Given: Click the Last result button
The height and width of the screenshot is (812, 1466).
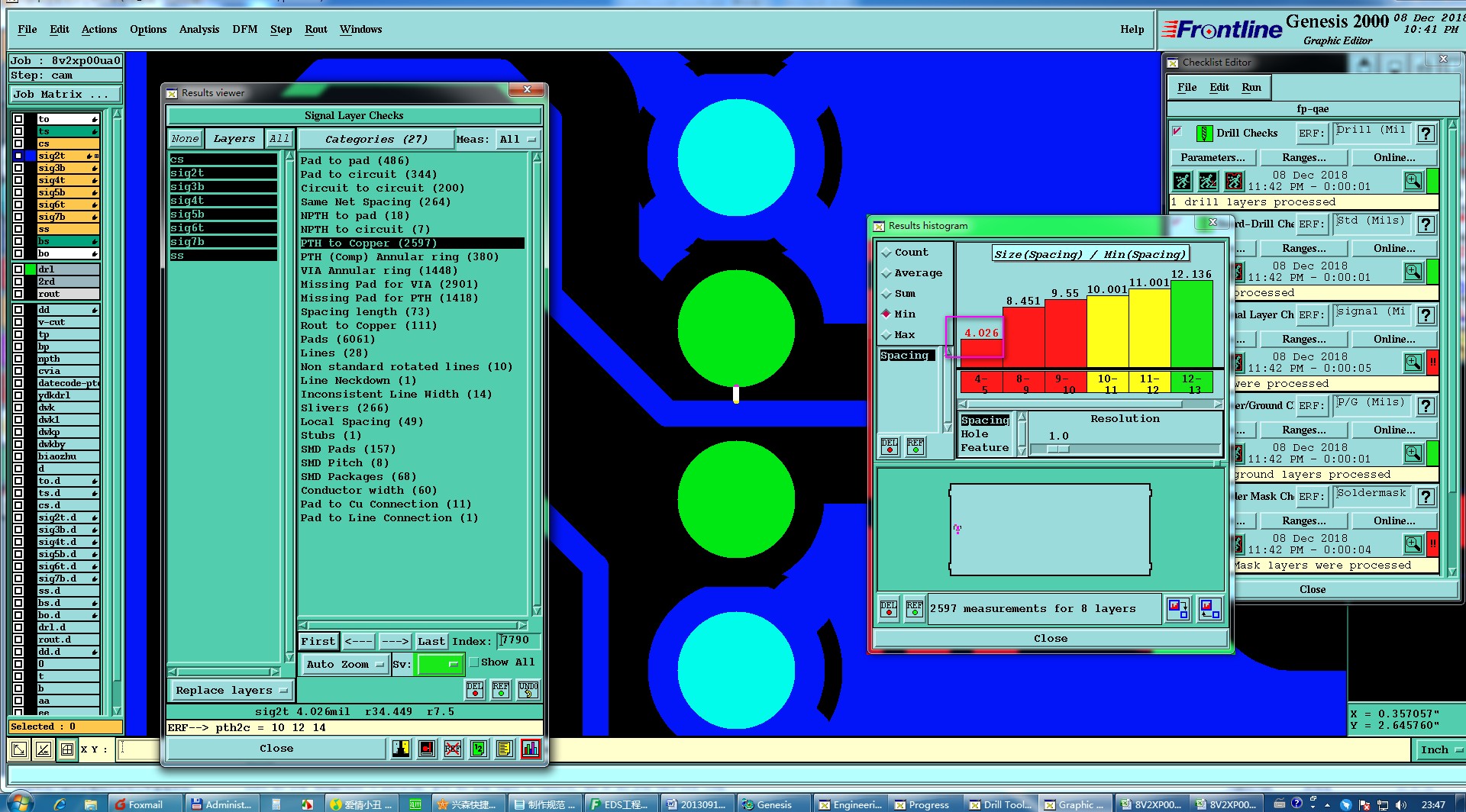Looking at the screenshot, I should [x=431, y=641].
